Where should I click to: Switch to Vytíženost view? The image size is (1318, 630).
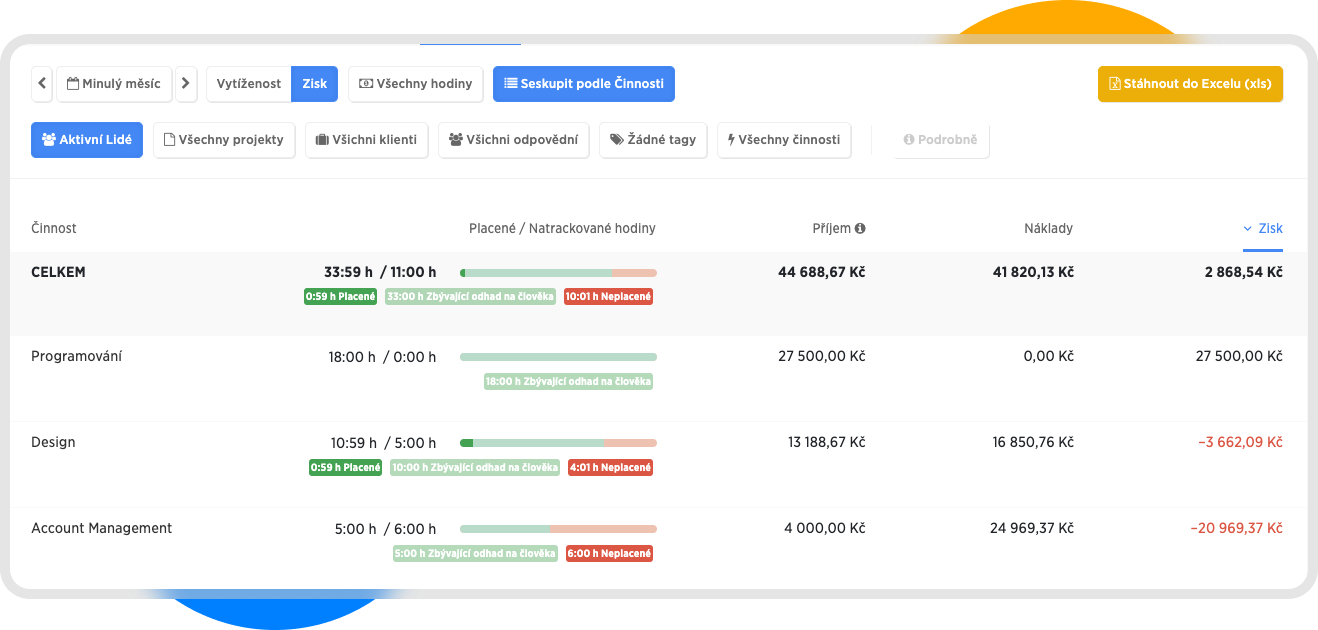coord(249,84)
